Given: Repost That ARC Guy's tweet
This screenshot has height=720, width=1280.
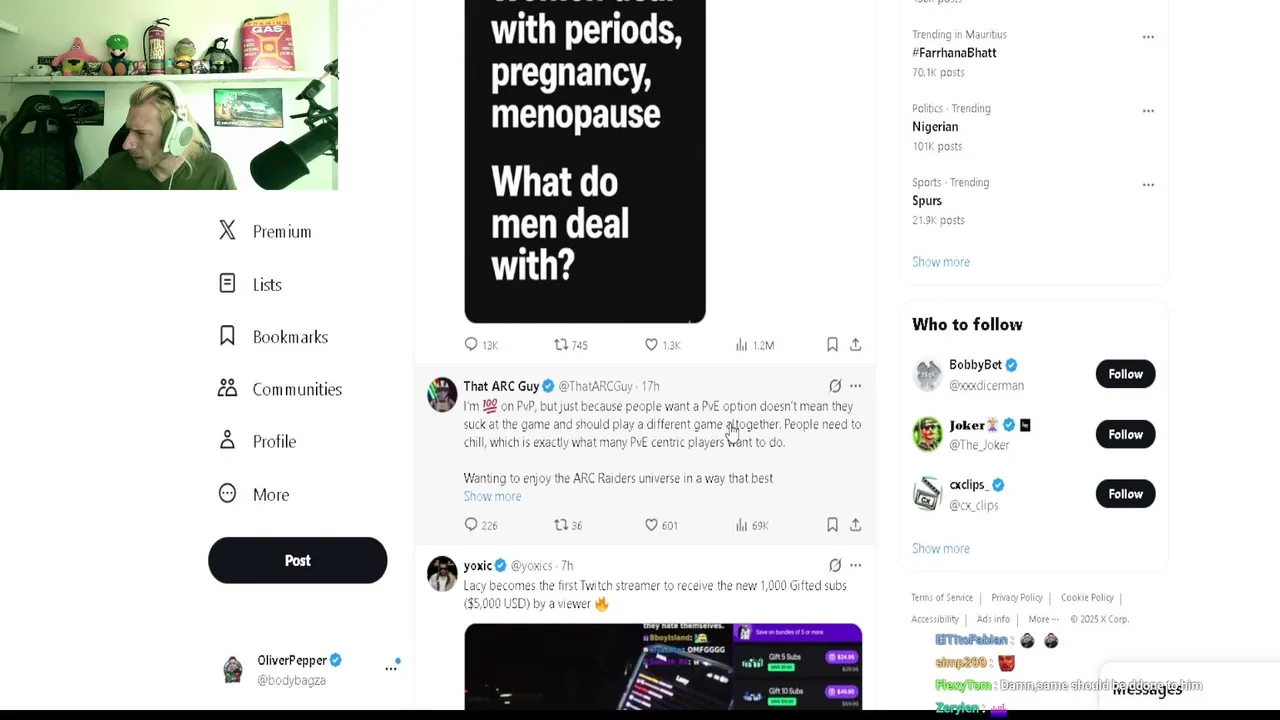Looking at the screenshot, I should (x=561, y=525).
